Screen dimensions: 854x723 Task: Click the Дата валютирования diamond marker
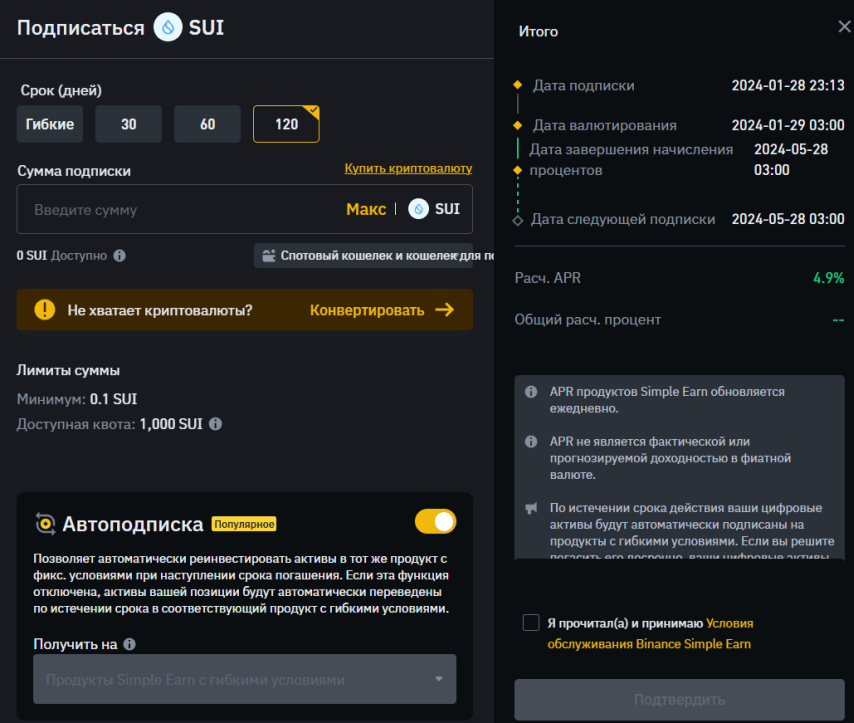pyautogui.click(x=518, y=125)
